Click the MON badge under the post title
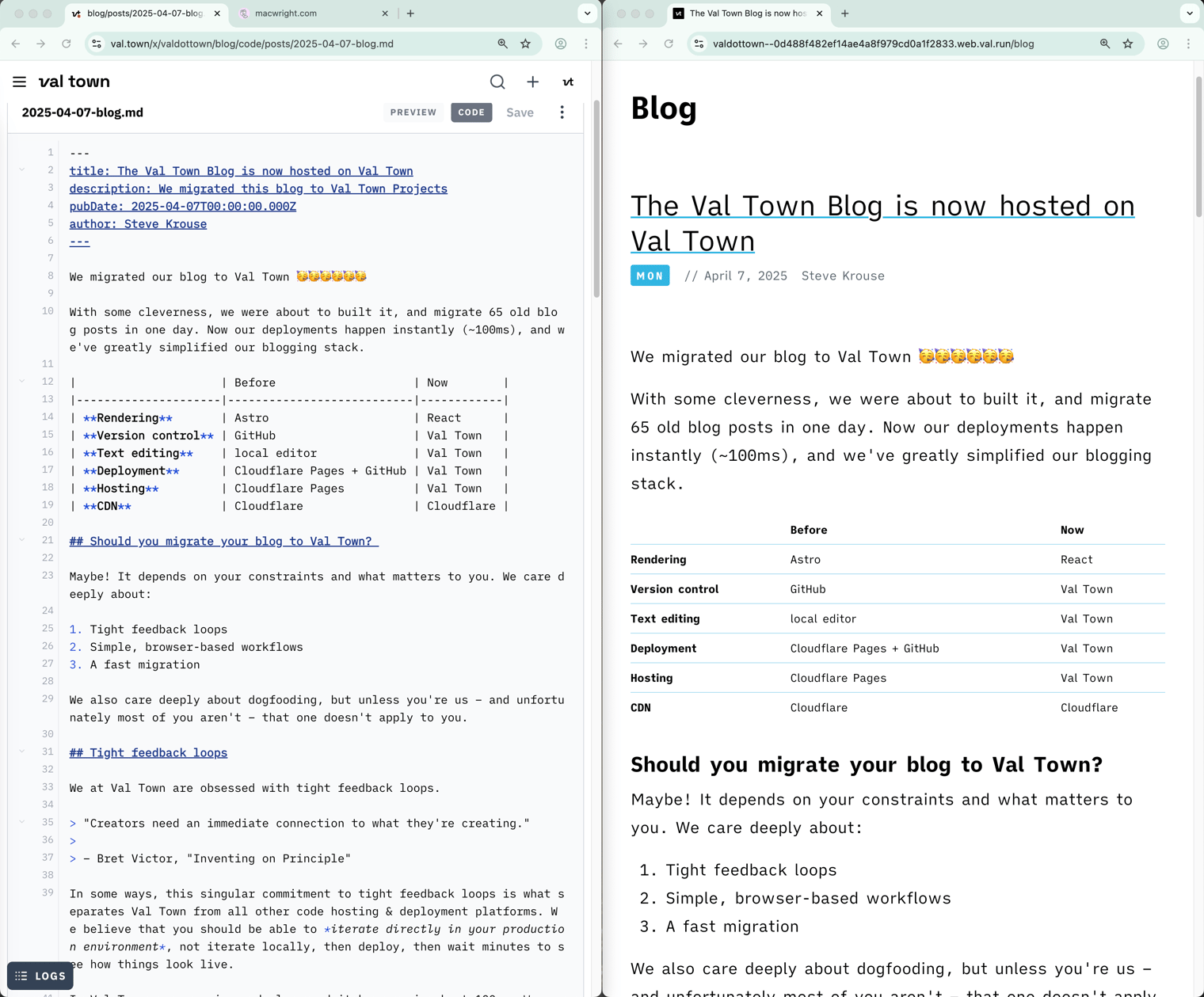The width and height of the screenshot is (1204, 997). point(650,276)
